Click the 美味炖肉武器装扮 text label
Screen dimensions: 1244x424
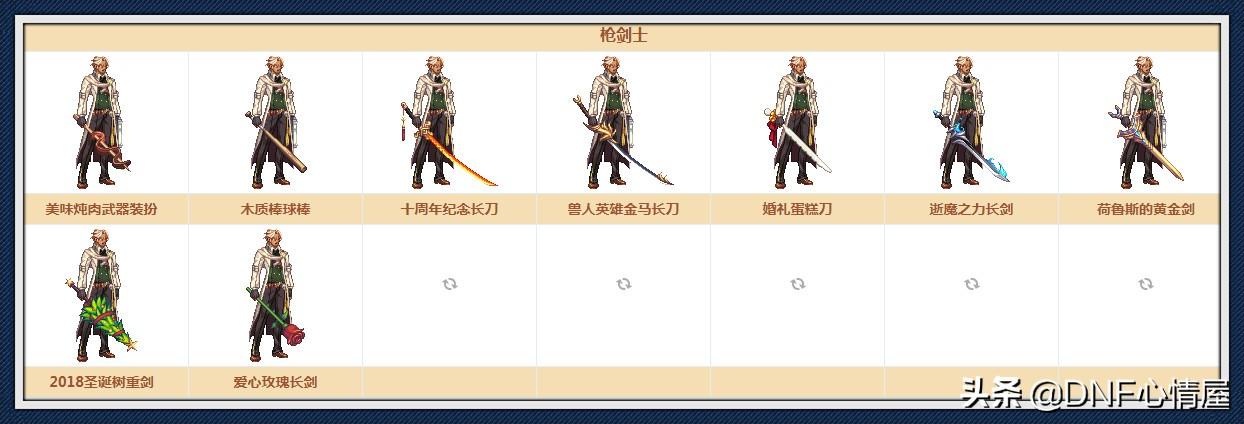point(102,210)
